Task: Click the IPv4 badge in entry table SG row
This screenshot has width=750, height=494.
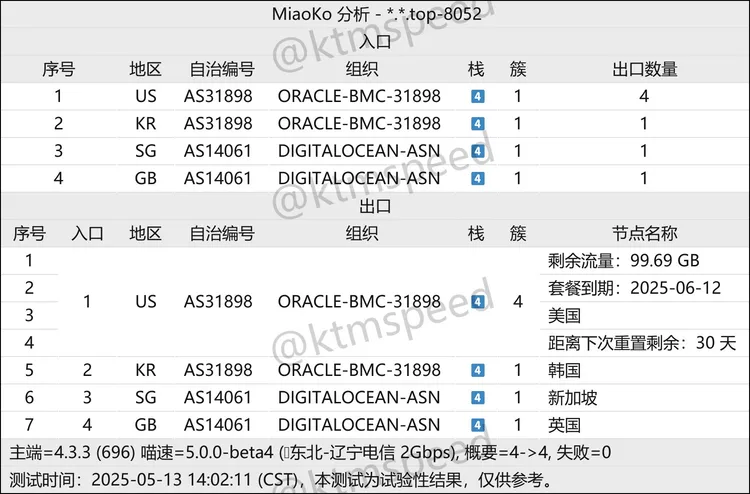Action: coord(477,151)
